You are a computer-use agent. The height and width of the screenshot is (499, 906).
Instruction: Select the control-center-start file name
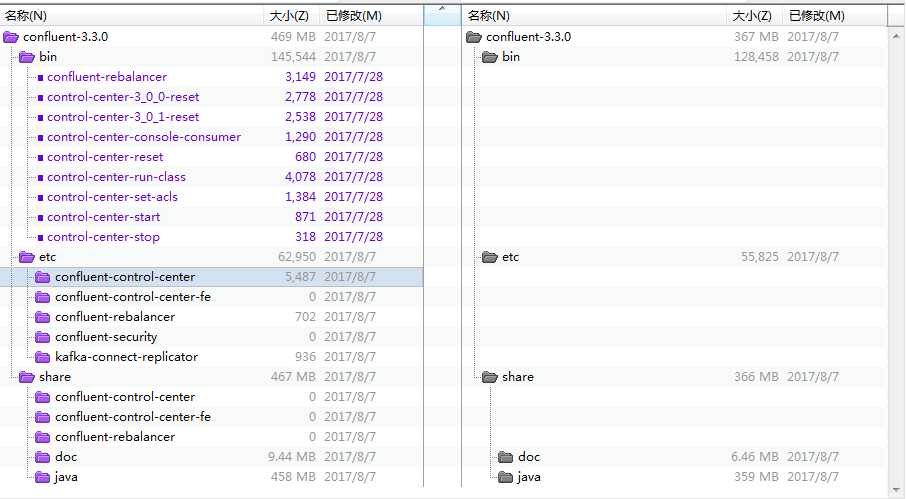103,217
